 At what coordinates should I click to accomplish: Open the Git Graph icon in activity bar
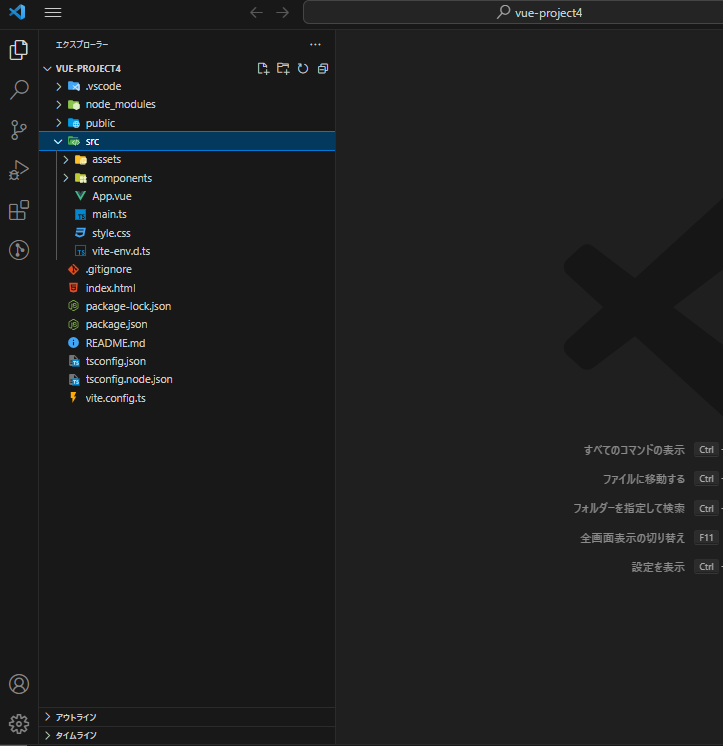coord(19,250)
